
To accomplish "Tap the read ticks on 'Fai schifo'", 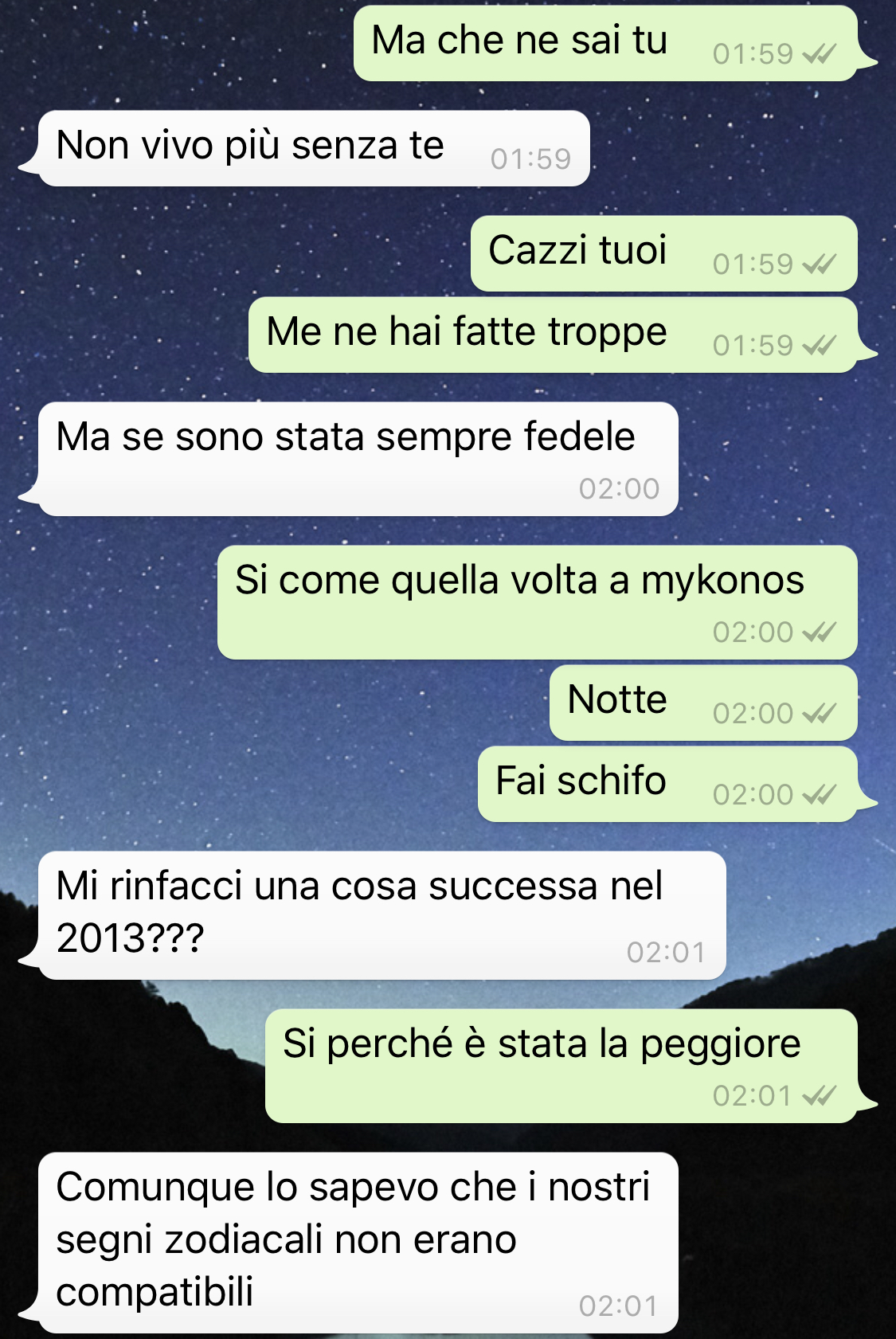I will point(820,795).
